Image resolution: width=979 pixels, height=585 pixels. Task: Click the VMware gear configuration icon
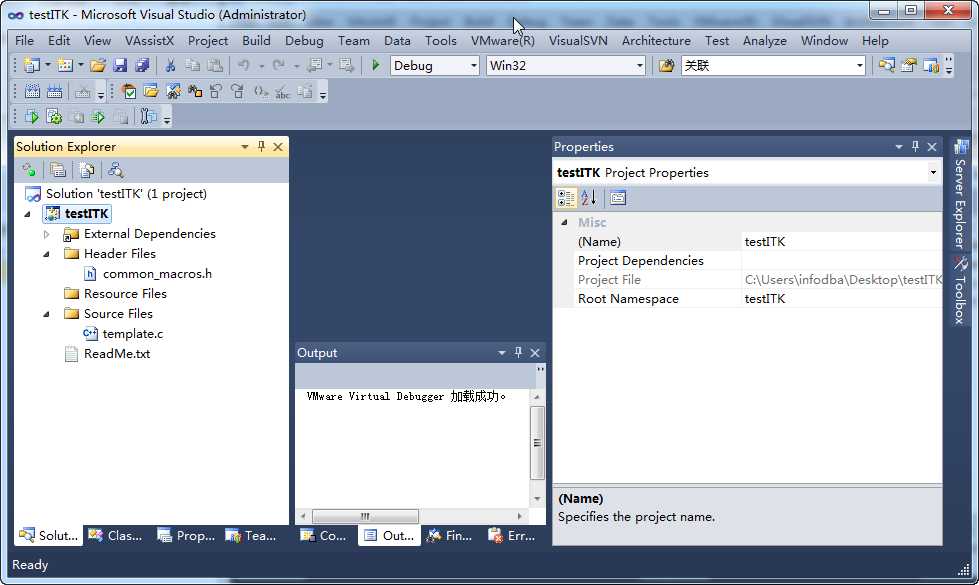coord(54,117)
